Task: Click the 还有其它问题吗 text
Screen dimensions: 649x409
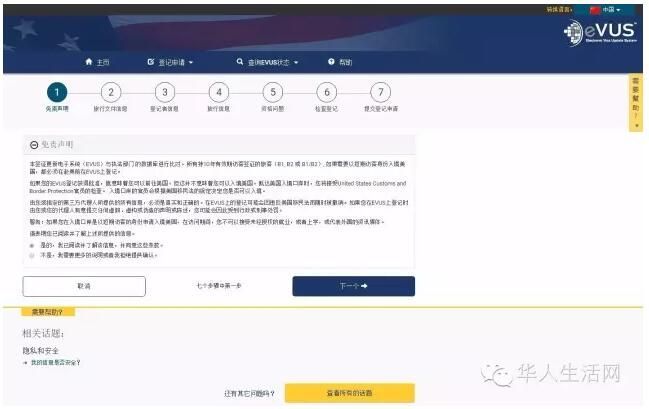Action: coord(249,393)
